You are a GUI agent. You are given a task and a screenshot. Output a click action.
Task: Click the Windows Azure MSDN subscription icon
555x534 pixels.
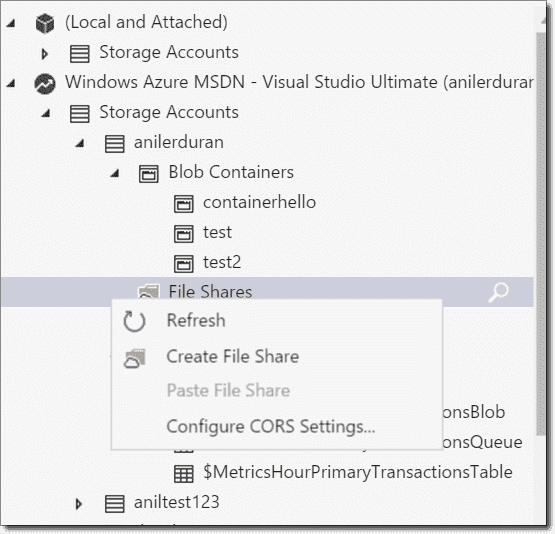[x=45, y=84]
